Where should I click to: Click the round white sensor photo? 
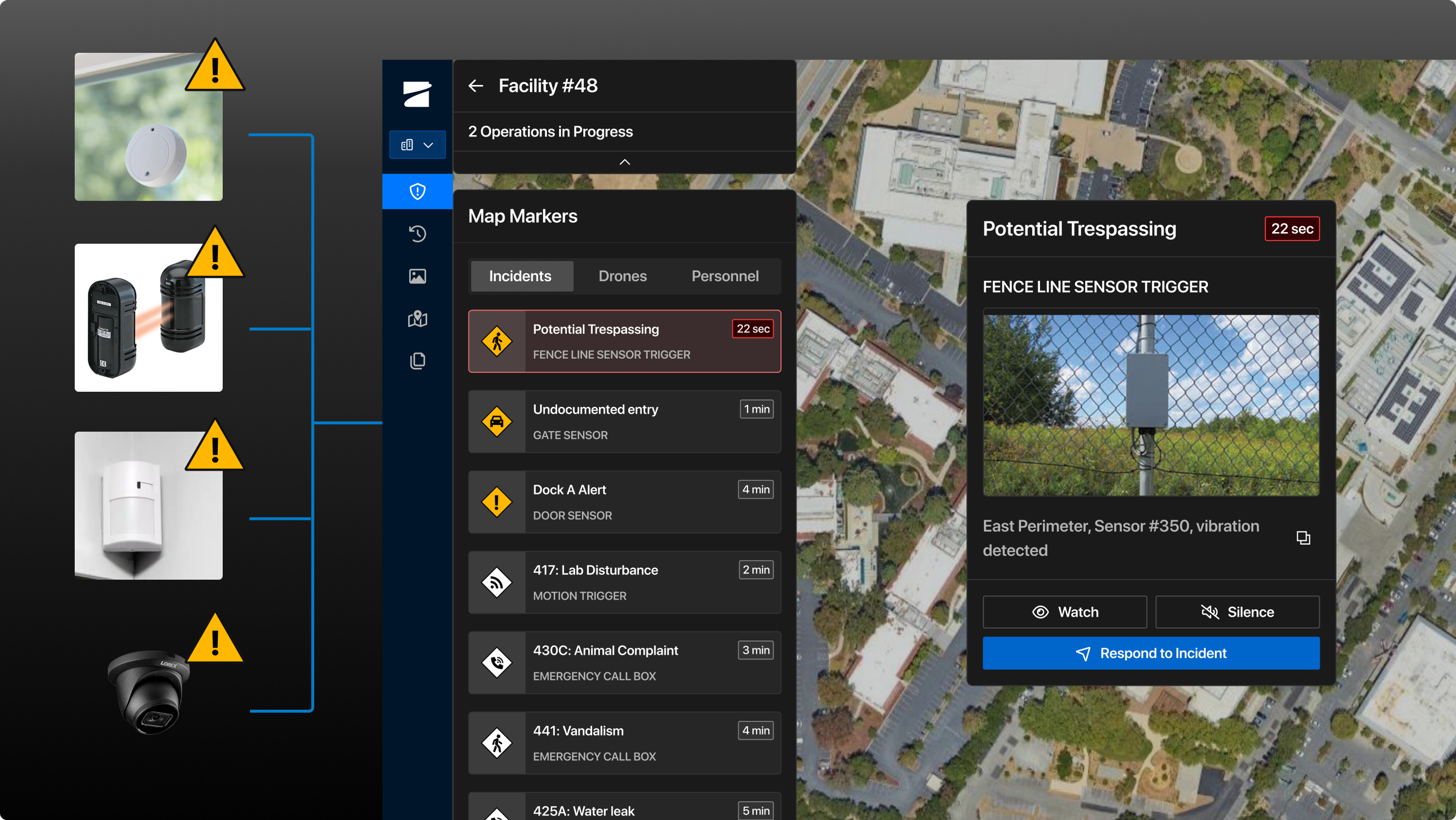click(149, 127)
